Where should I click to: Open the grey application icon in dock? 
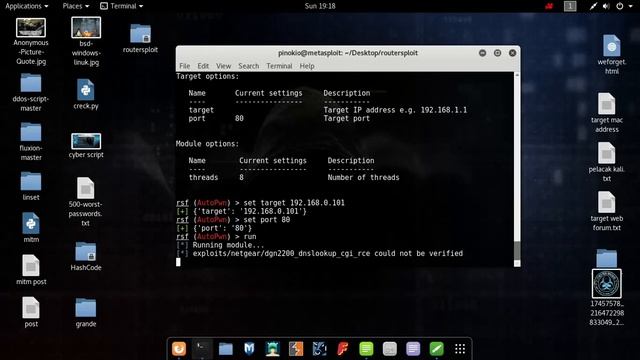[x=389, y=349]
